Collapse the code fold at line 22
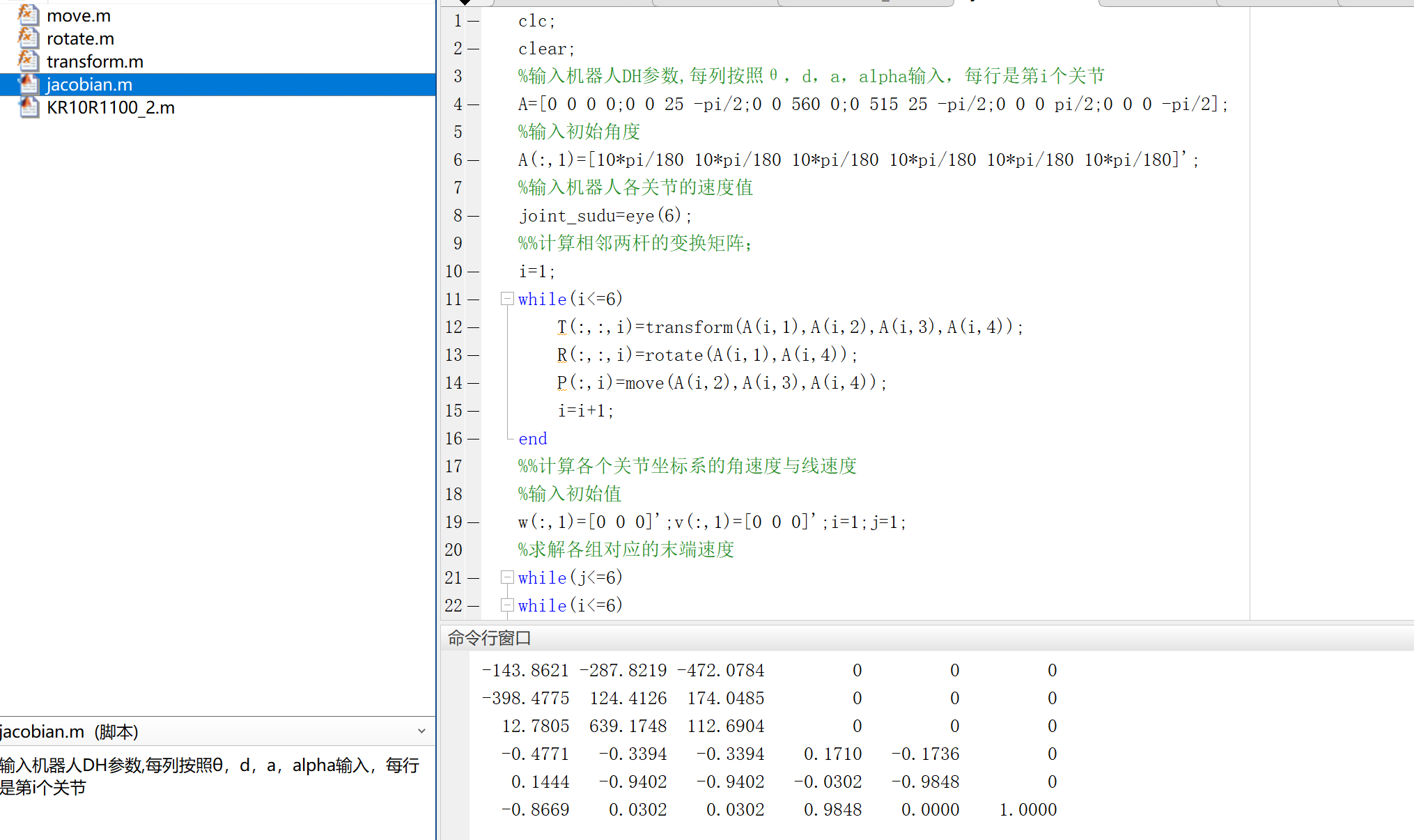Viewport: 1414px width, 840px height. [507, 605]
